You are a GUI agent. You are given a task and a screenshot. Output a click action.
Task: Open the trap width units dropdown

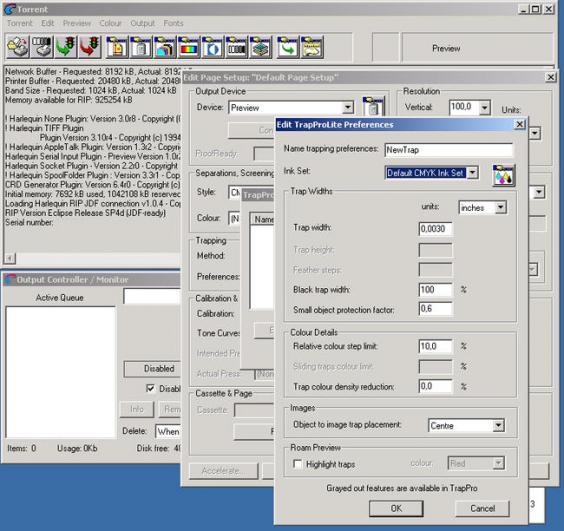(x=500, y=208)
